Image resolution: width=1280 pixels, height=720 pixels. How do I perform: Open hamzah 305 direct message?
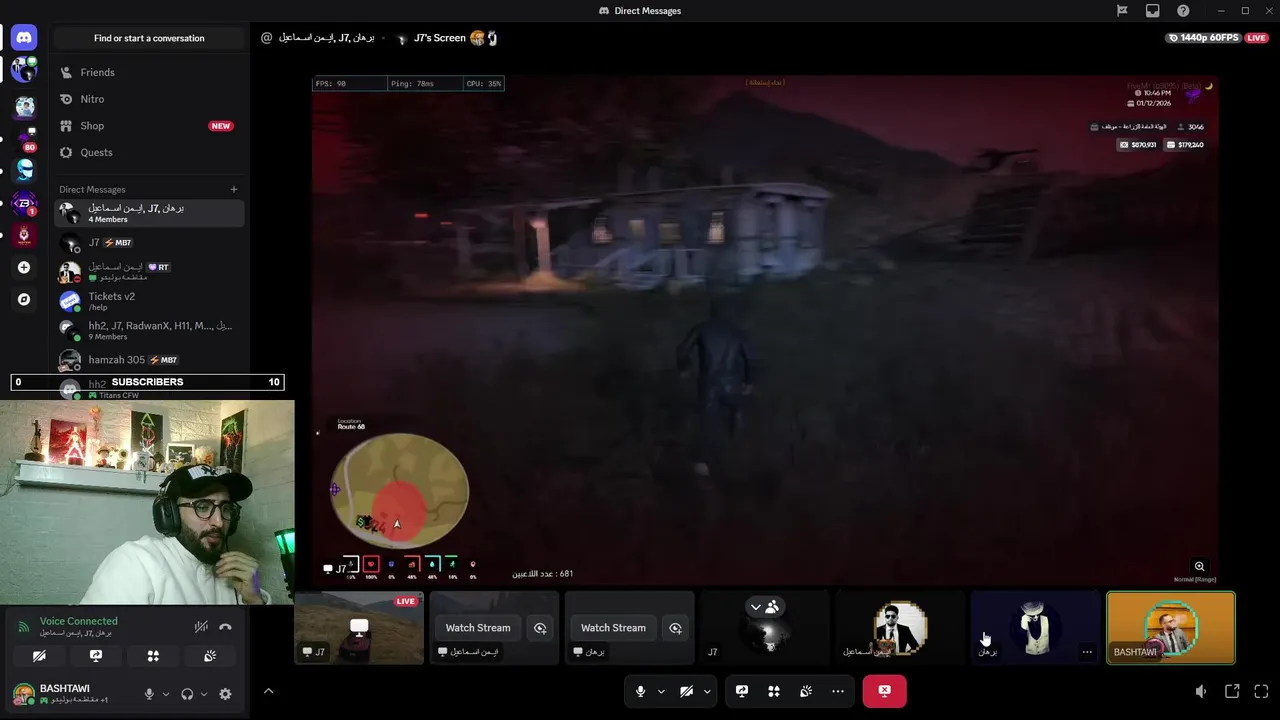click(x=149, y=359)
